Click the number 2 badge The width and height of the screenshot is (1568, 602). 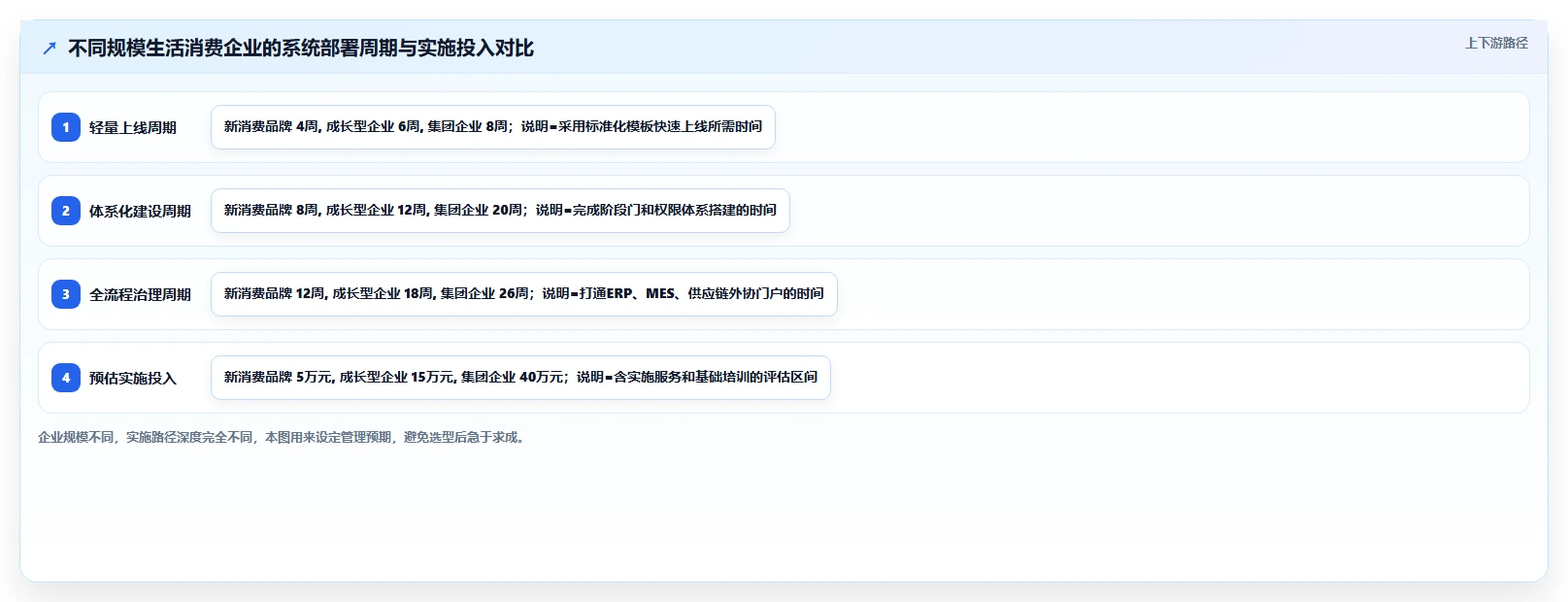point(66,211)
